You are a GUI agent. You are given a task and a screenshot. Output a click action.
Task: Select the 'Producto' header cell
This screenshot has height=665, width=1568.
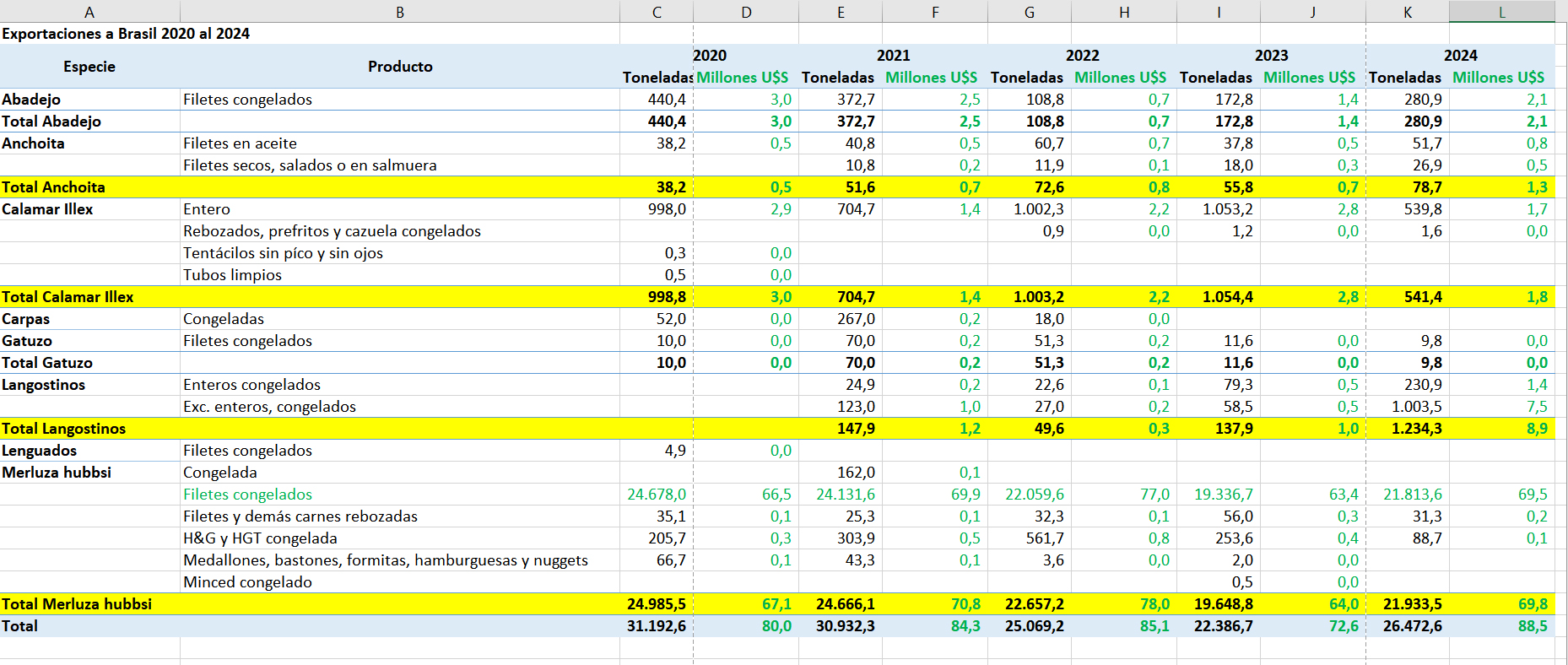(400, 67)
